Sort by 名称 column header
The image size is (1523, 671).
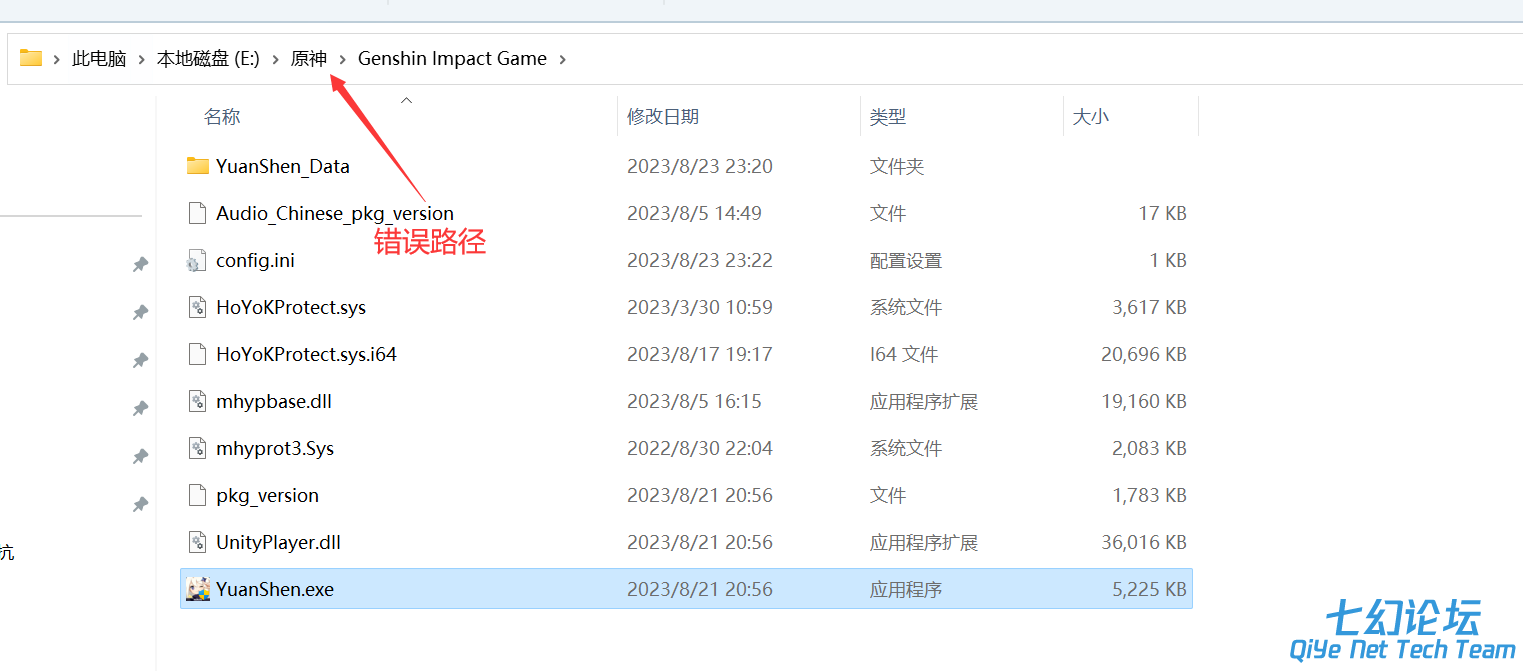click(x=222, y=117)
